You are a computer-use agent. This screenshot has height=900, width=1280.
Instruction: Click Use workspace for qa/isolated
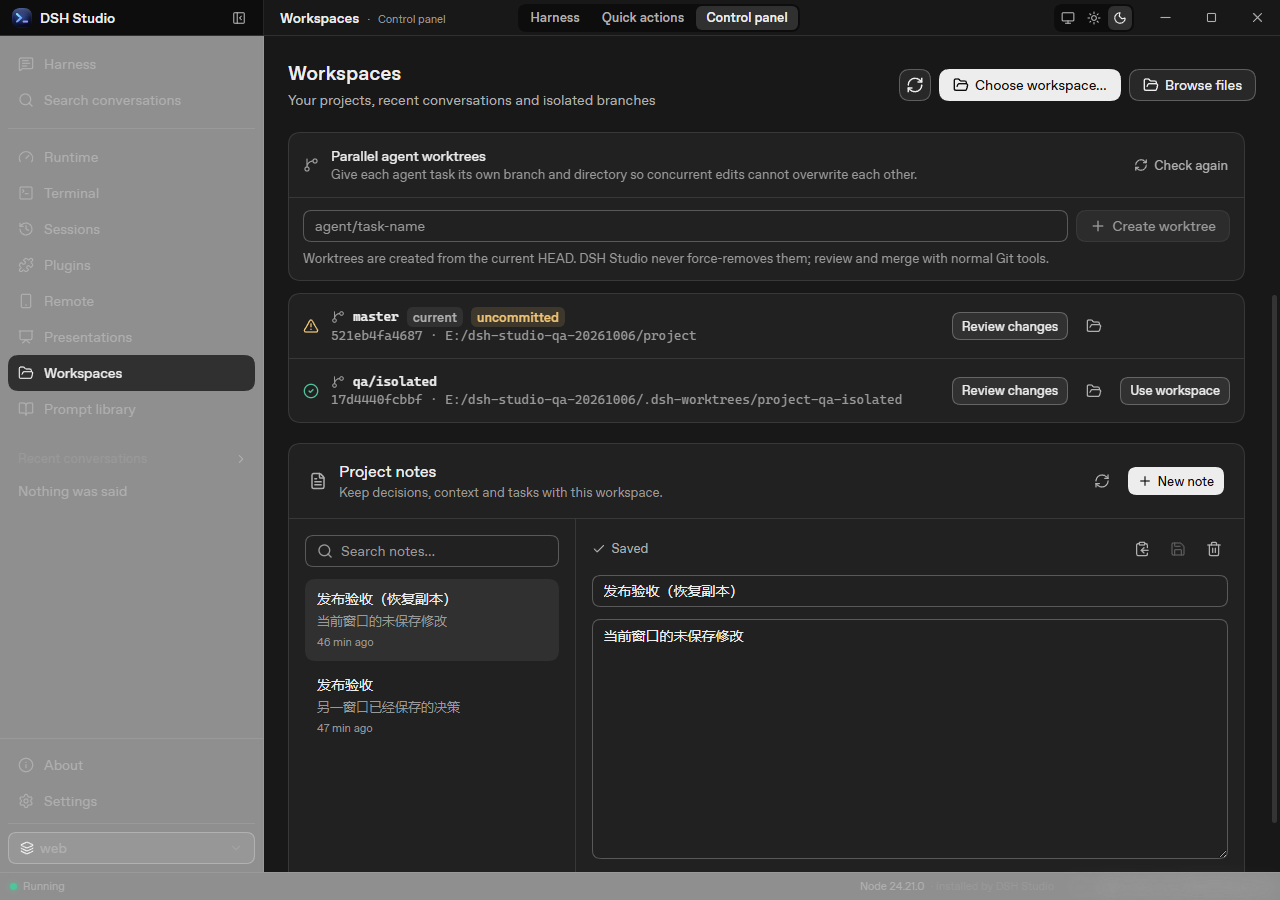coord(1175,390)
